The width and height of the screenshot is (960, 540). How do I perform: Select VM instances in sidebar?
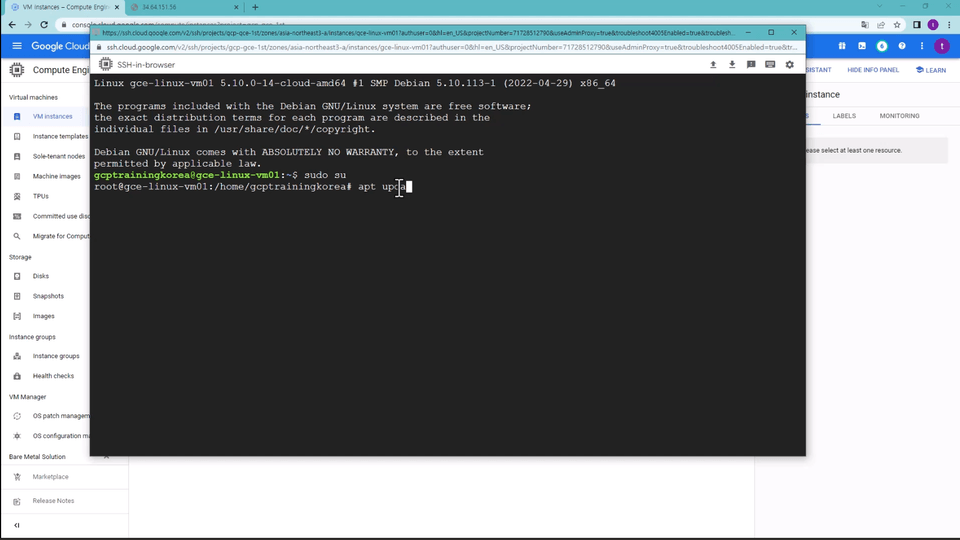click(x=52, y=116)
